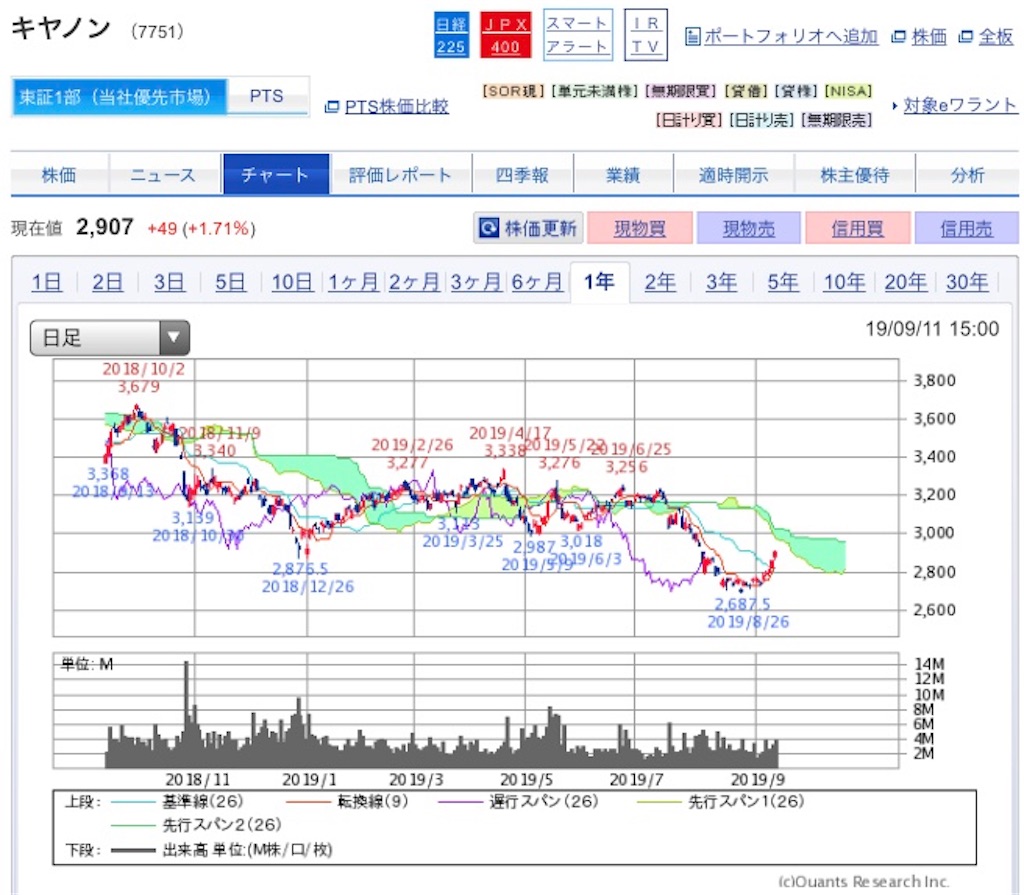Image resolution: width=1024 pixels, height=895 pixels.
Task: Click the timestamp 19/09/11 15:00
Action: (932, 329)
